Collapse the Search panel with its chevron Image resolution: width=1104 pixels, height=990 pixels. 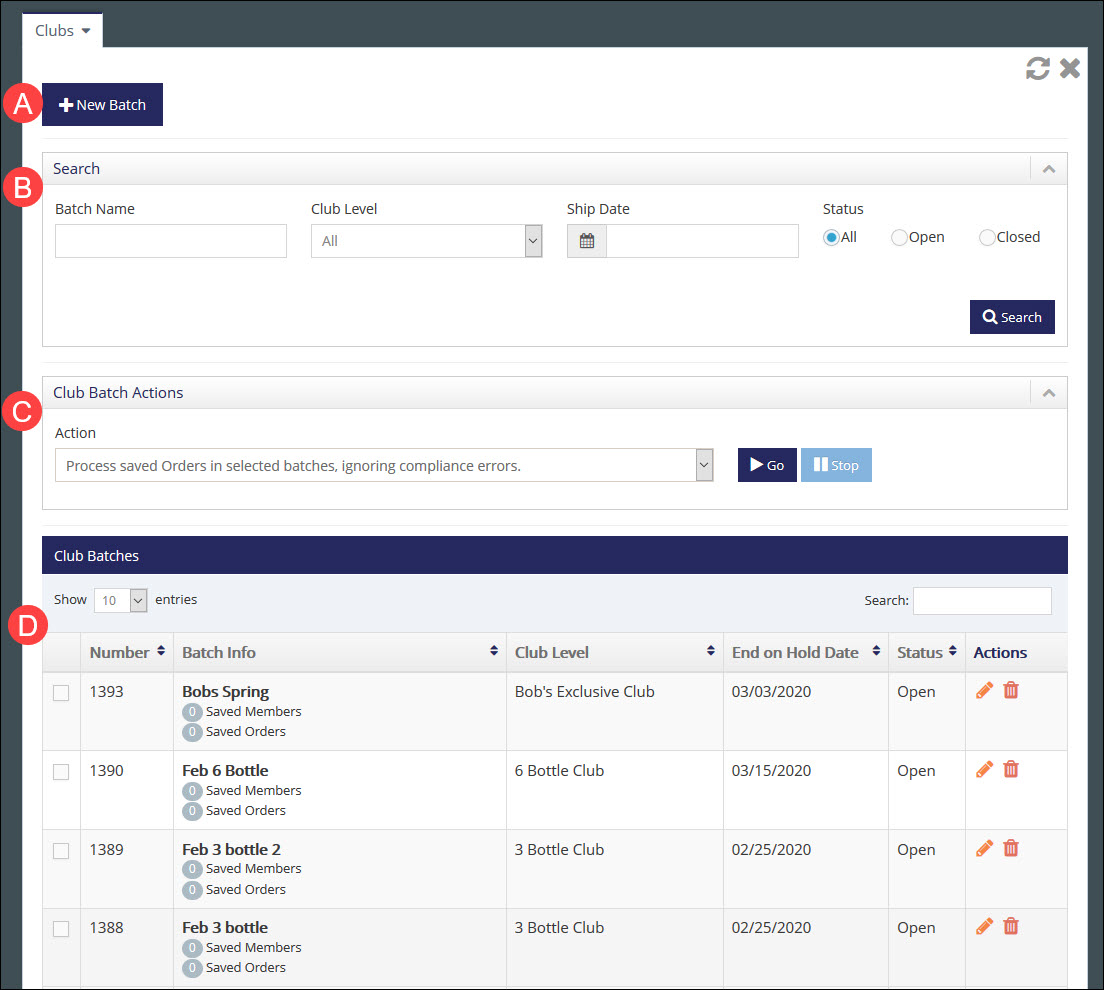1048,169
